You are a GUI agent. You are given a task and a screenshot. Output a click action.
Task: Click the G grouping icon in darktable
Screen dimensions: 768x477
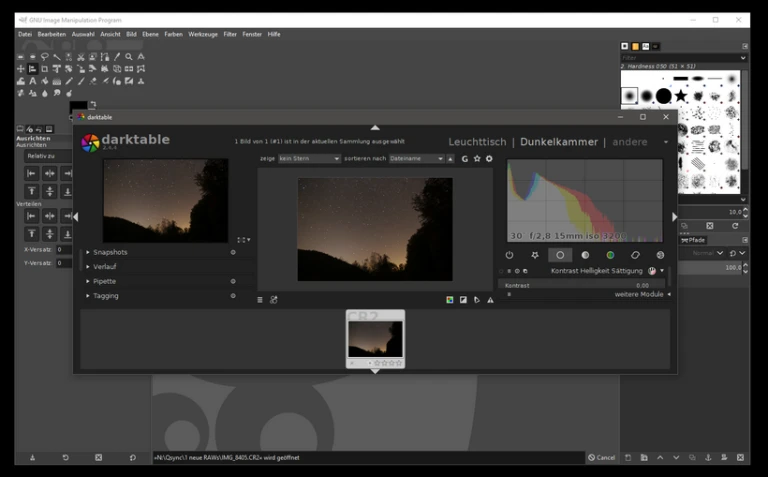(x=464, y=159)
